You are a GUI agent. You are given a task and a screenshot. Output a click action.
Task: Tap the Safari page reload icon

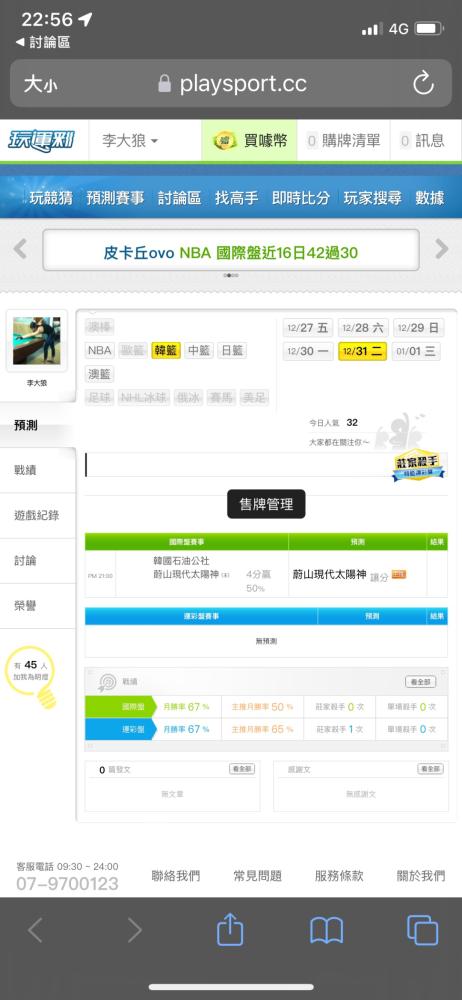pos(423,84)
